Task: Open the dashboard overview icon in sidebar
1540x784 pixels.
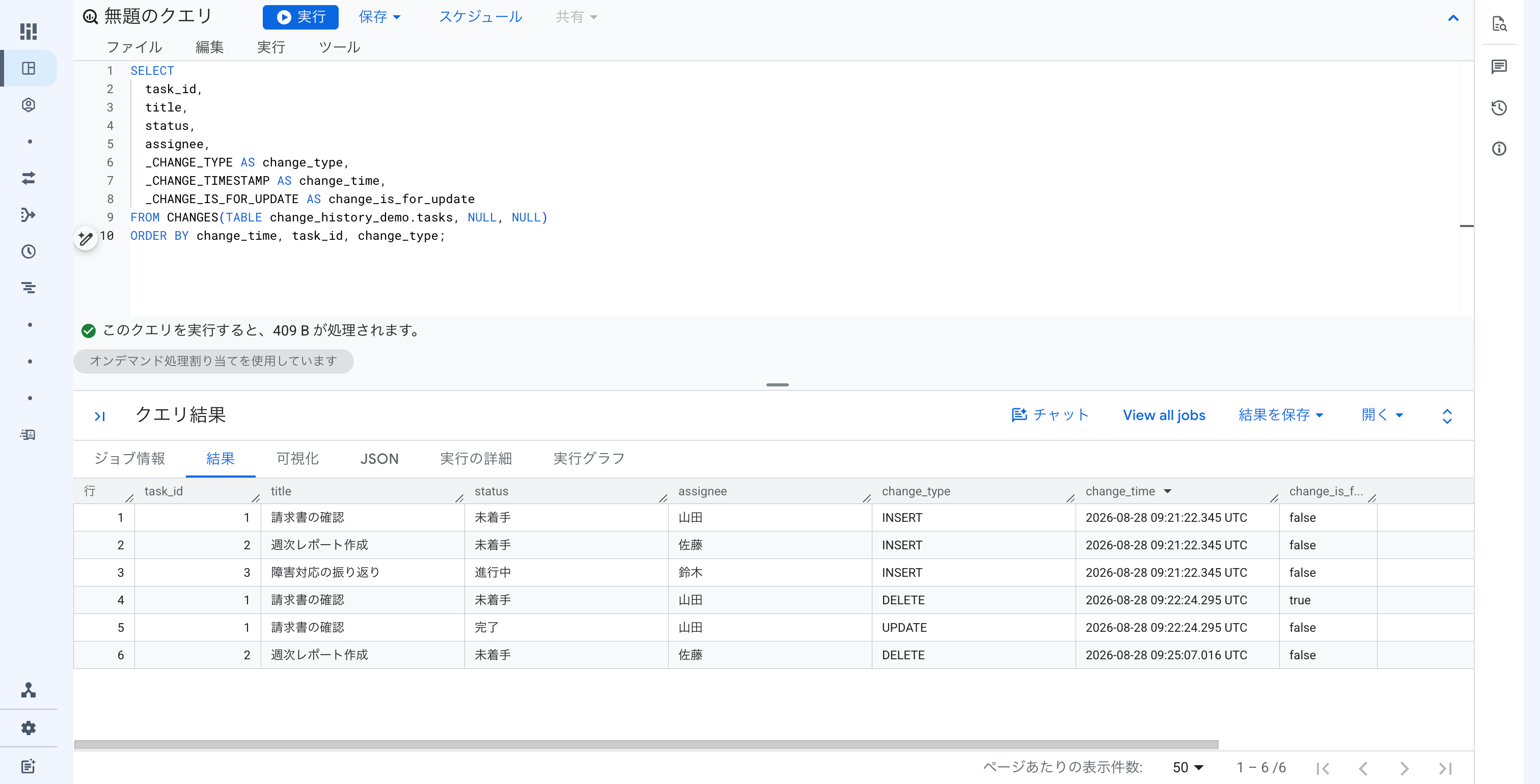Action: 28,31
